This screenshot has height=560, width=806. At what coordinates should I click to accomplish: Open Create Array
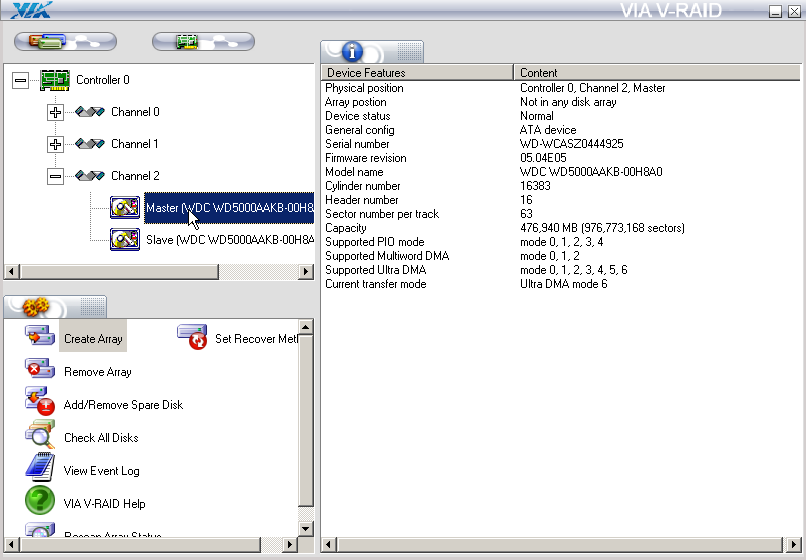(x=93, y=339)
